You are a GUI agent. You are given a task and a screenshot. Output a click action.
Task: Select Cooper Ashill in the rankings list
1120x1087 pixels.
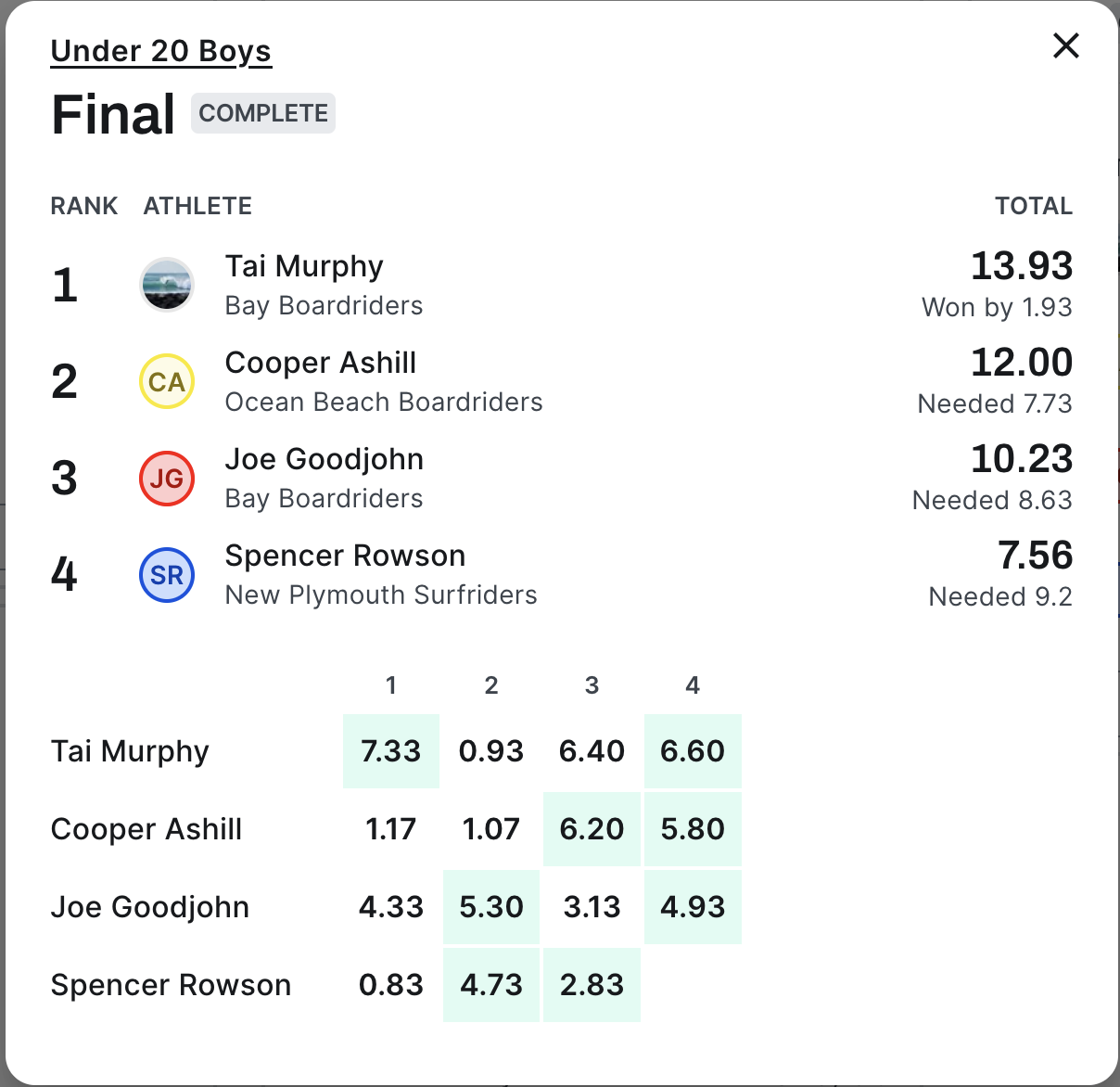[321, 363]
